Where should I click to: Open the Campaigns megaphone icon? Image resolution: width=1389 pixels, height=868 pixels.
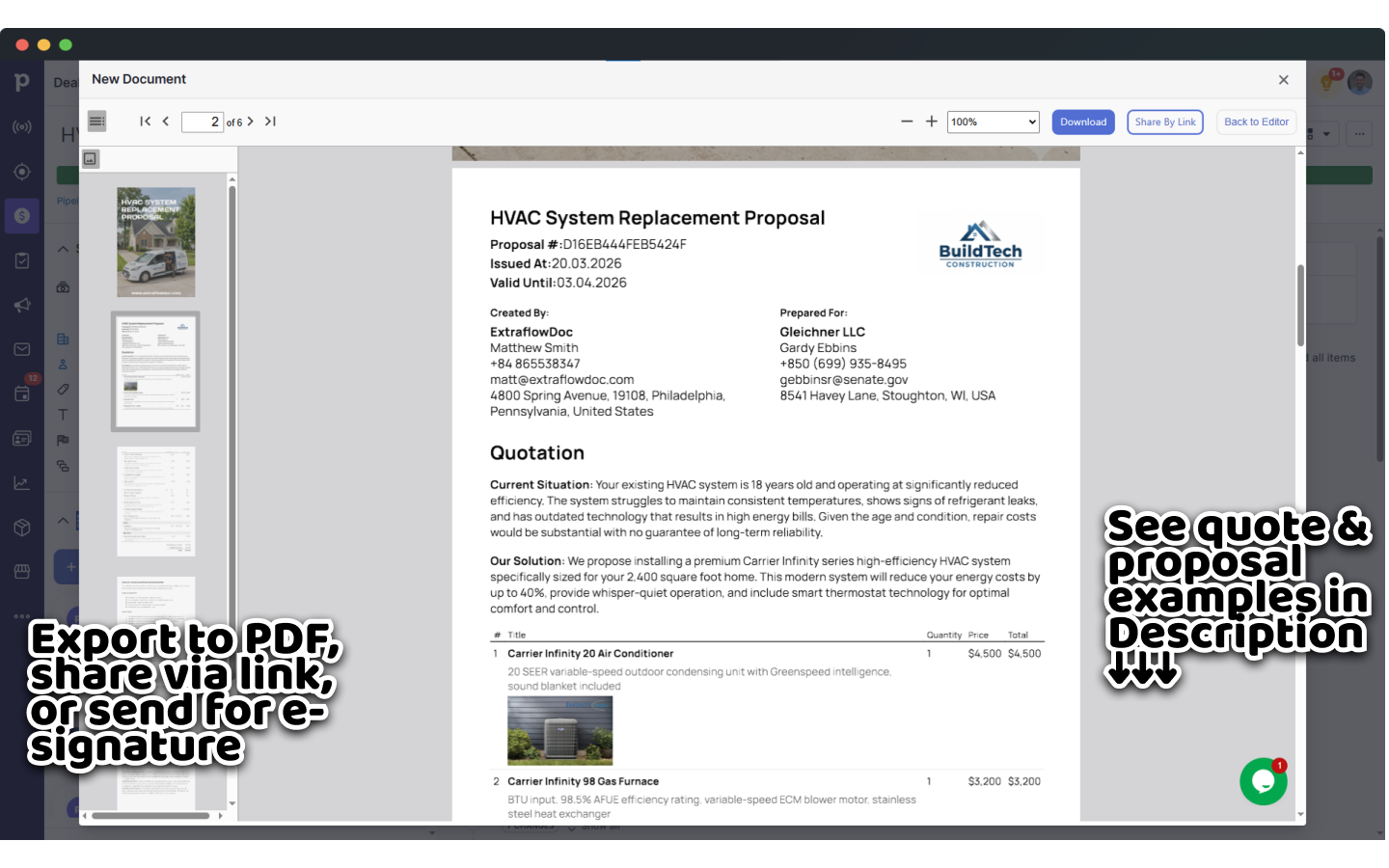tap(22, 305)
